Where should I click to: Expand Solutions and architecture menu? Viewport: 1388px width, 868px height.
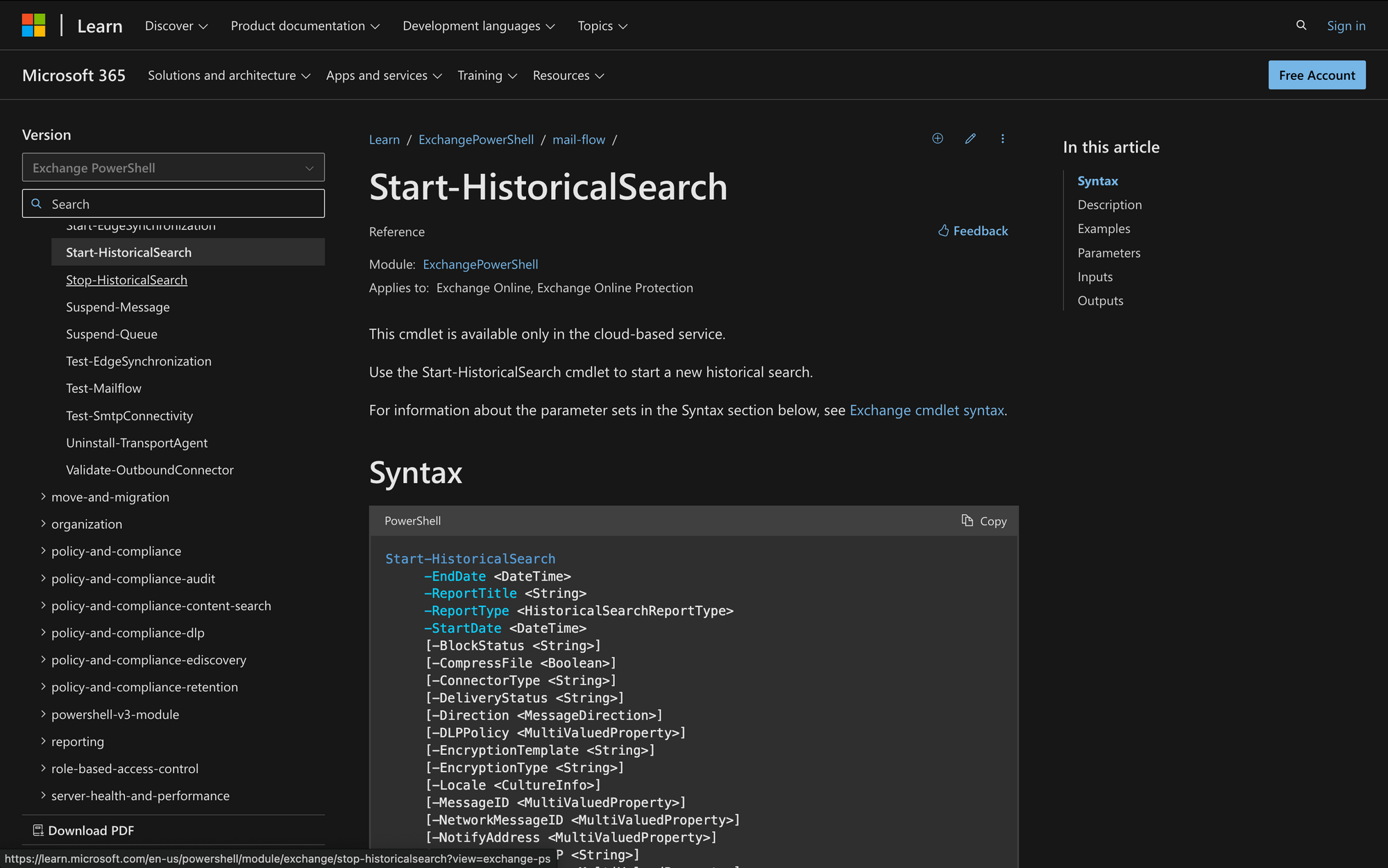click(228, 75)
